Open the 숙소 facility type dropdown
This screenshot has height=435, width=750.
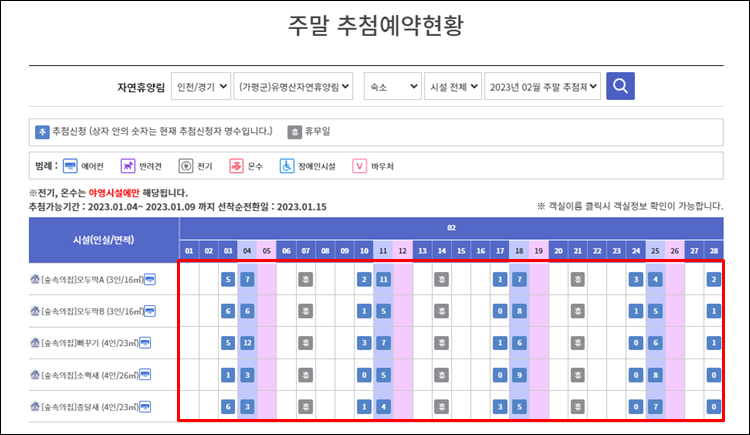(x=393, y=86)
